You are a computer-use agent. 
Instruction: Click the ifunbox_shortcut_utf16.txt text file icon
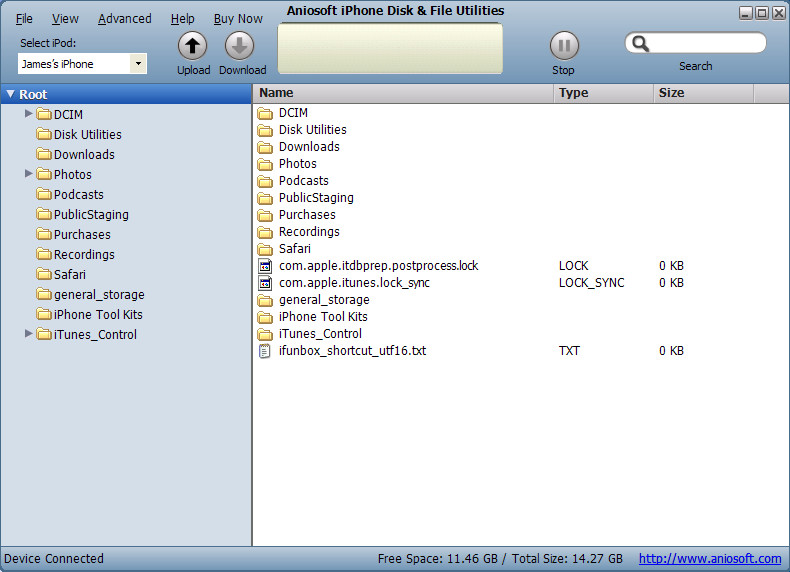point(265,351)
